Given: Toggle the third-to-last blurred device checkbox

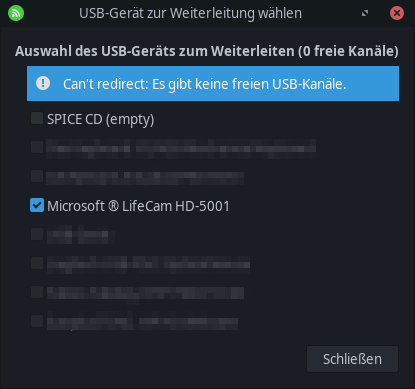Looking at the screenshot, I should pyautogui.click(x=37, y=263).
